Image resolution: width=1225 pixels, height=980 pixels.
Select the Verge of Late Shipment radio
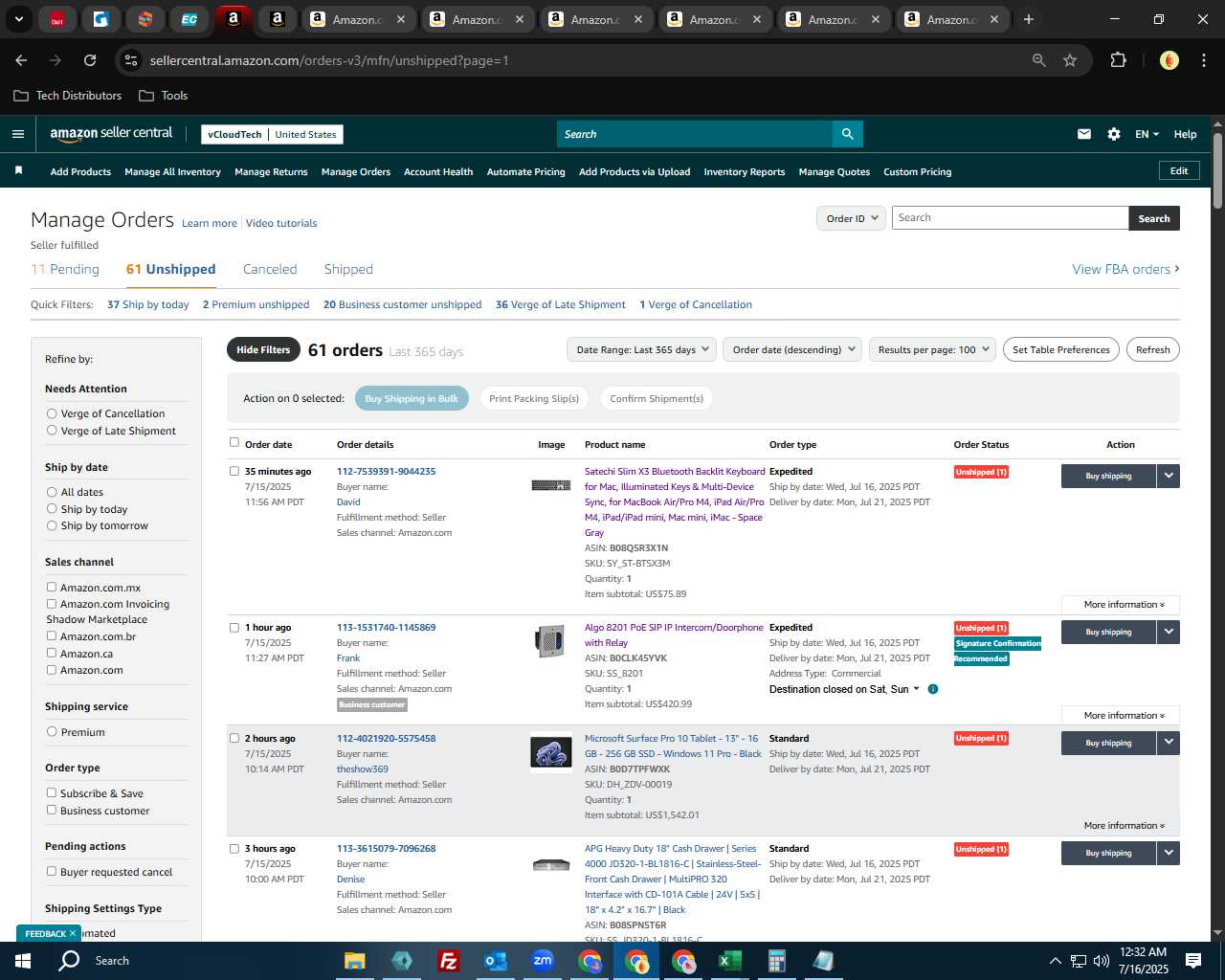(52, 431)
